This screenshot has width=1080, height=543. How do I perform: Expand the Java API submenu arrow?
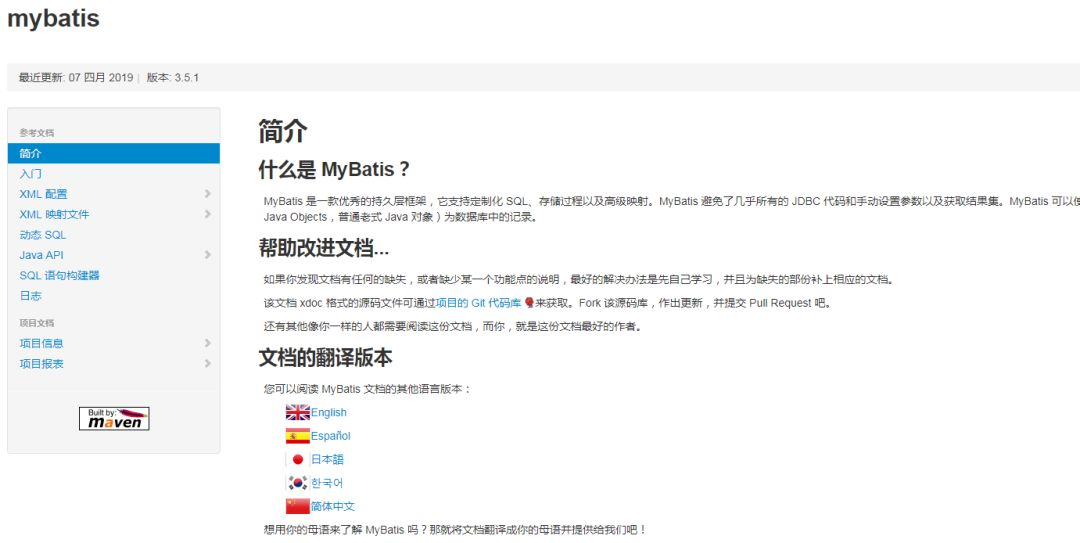[207, 255]
